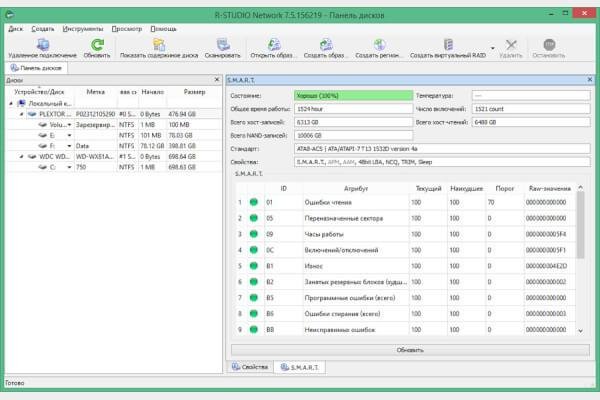Viewport: 600px width, 400px height.
Task: Switch to the S.M.A.R.T. bottom tab
Action: tap(300, 367)
